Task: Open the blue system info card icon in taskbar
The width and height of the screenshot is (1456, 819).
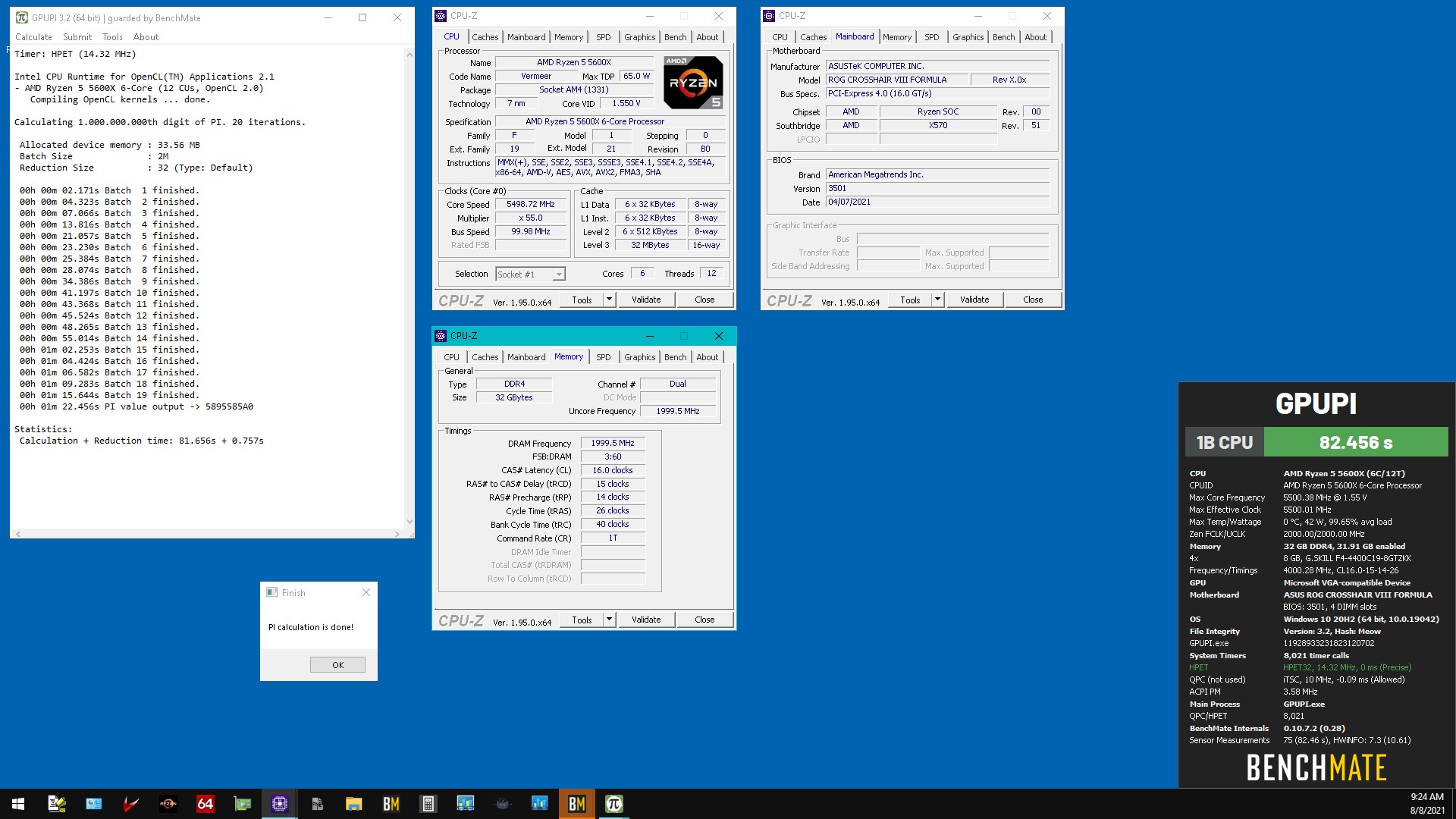Action: tap(94, 804)
